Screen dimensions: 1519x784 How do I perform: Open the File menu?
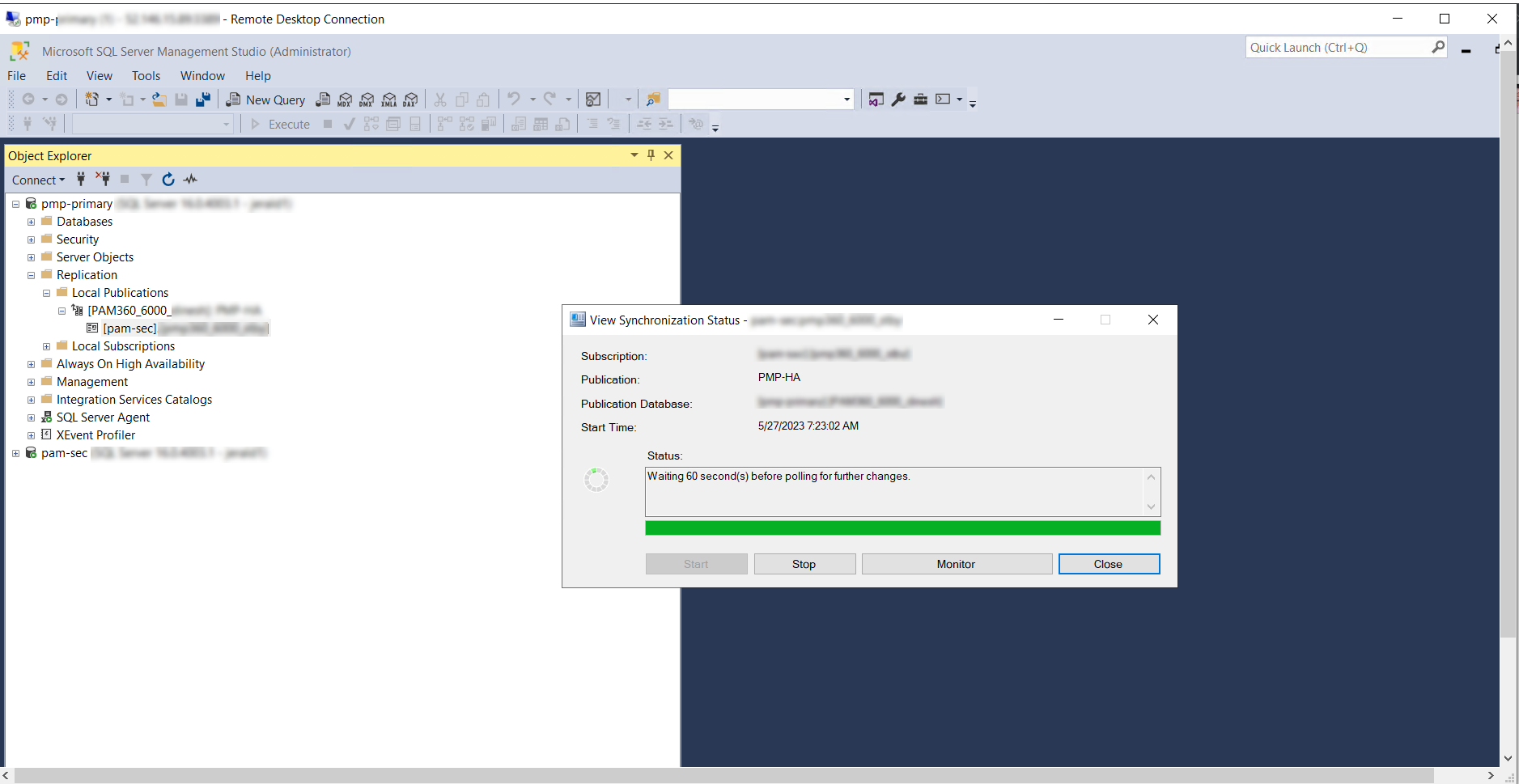(17, 76)
